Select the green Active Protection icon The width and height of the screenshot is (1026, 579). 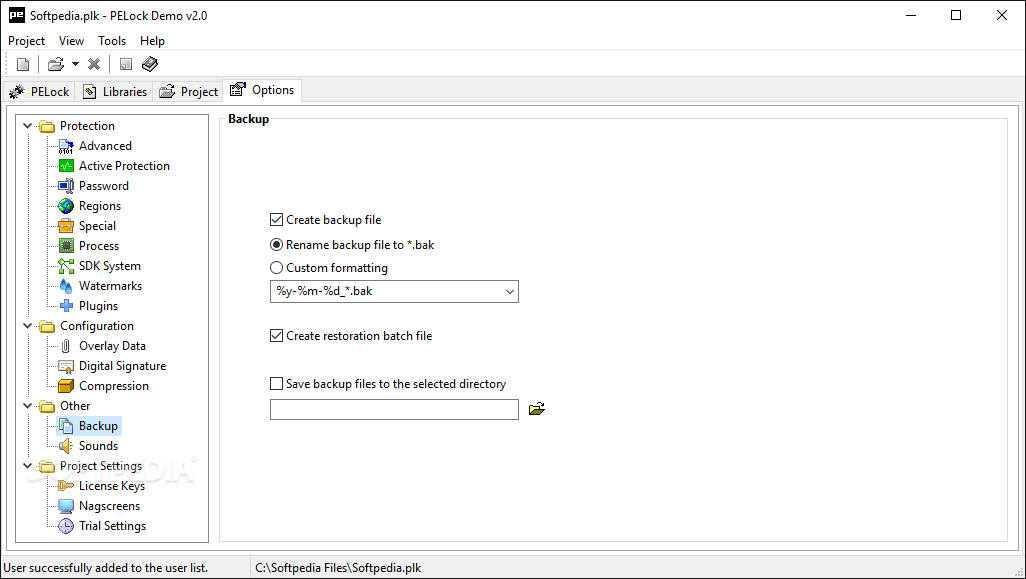(66, 166)
